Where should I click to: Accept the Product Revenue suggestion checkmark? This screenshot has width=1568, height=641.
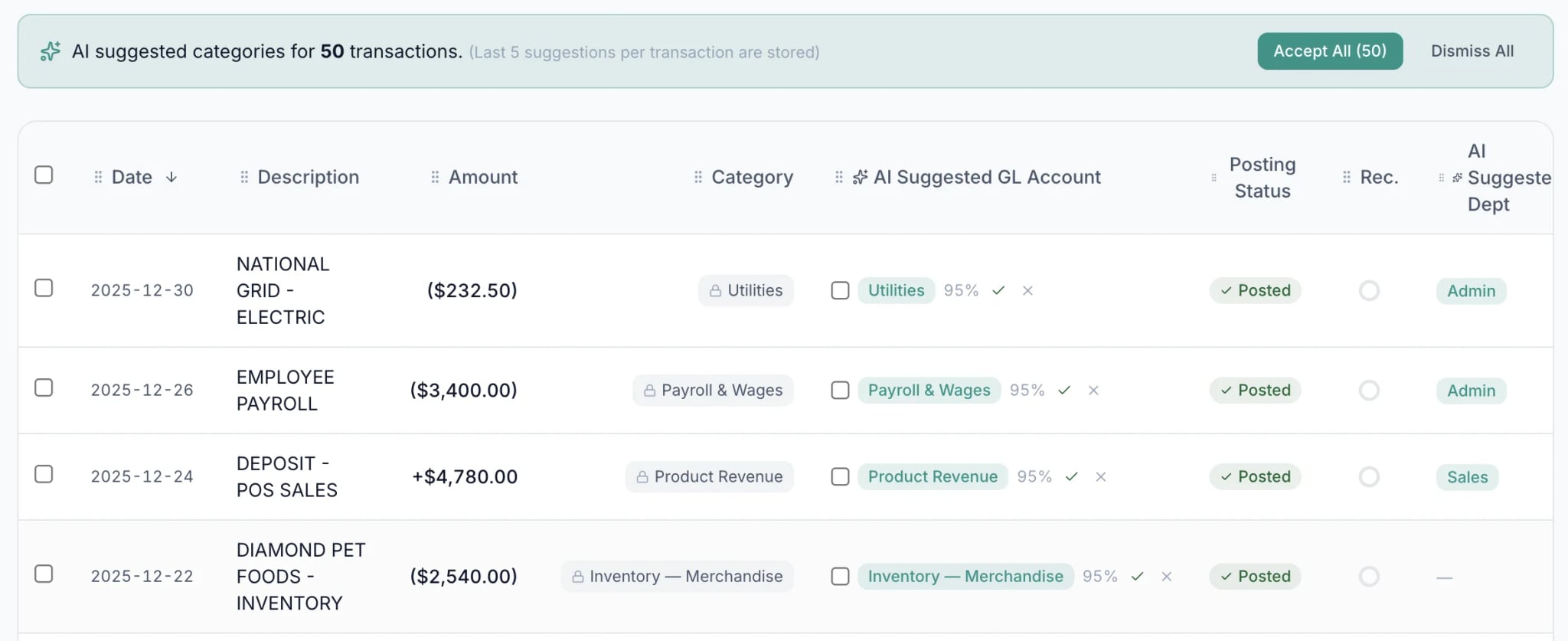pyautogui.click(x=1072, y=477)
